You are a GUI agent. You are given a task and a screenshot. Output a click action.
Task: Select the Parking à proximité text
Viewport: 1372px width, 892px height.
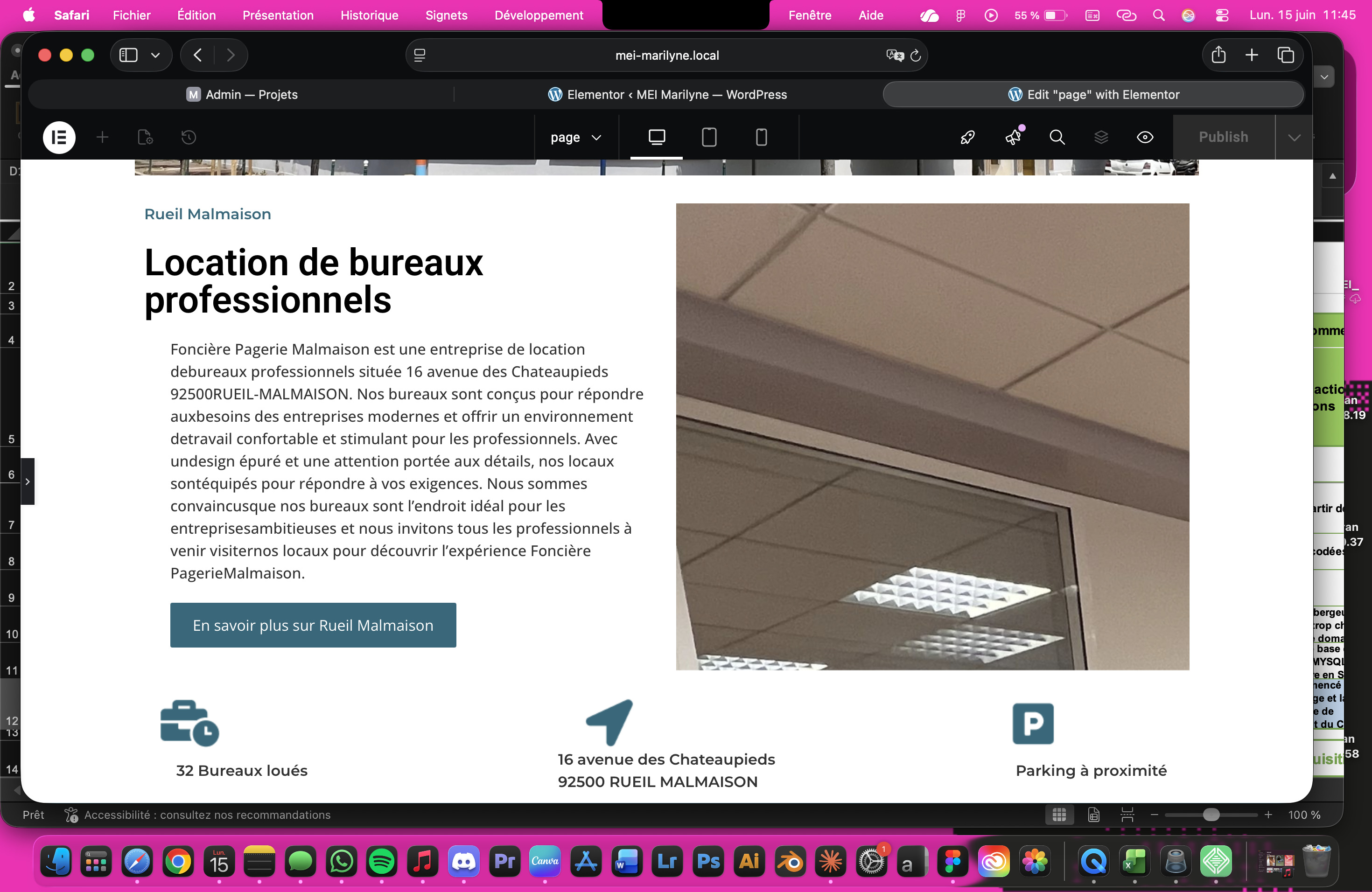1091,770
